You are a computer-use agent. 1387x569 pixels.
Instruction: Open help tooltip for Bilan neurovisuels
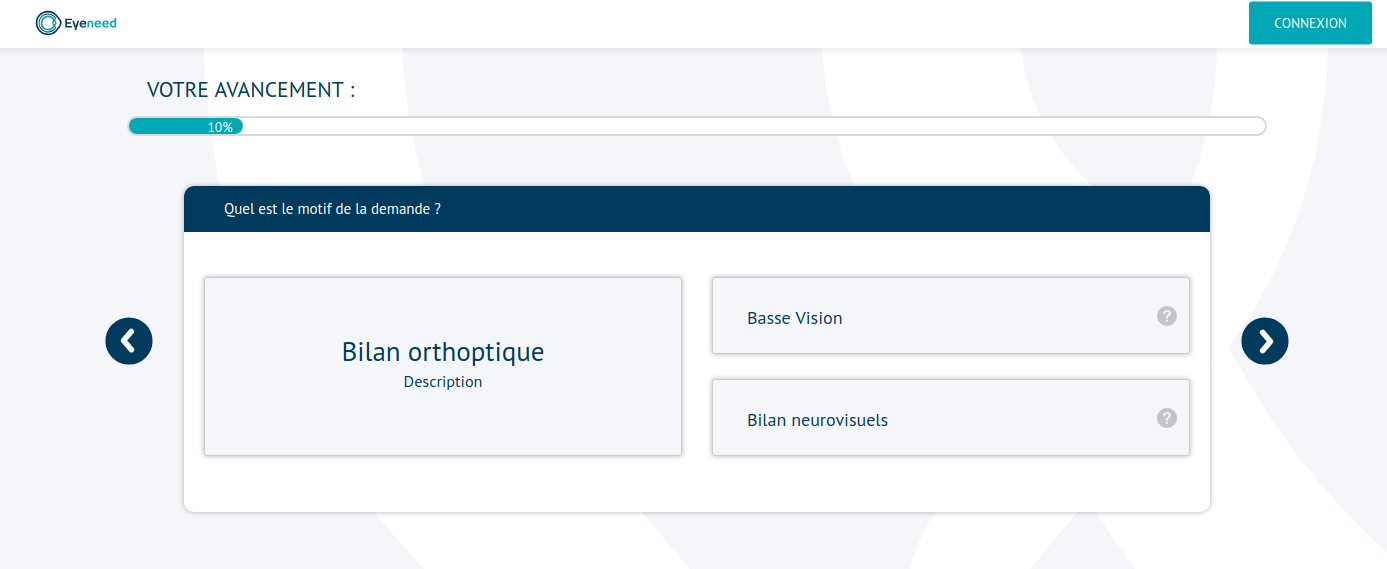pos(1167,418)
